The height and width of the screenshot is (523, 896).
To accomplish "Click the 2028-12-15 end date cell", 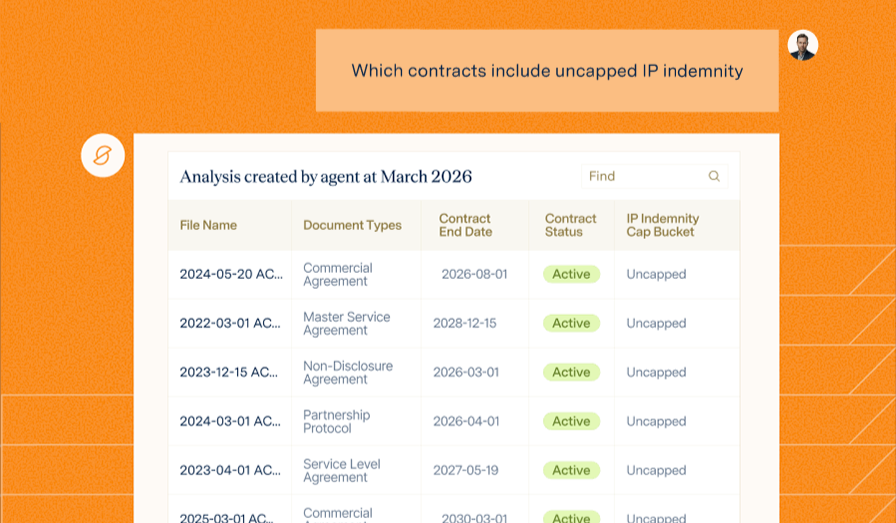I will click(x=464, y=323).
